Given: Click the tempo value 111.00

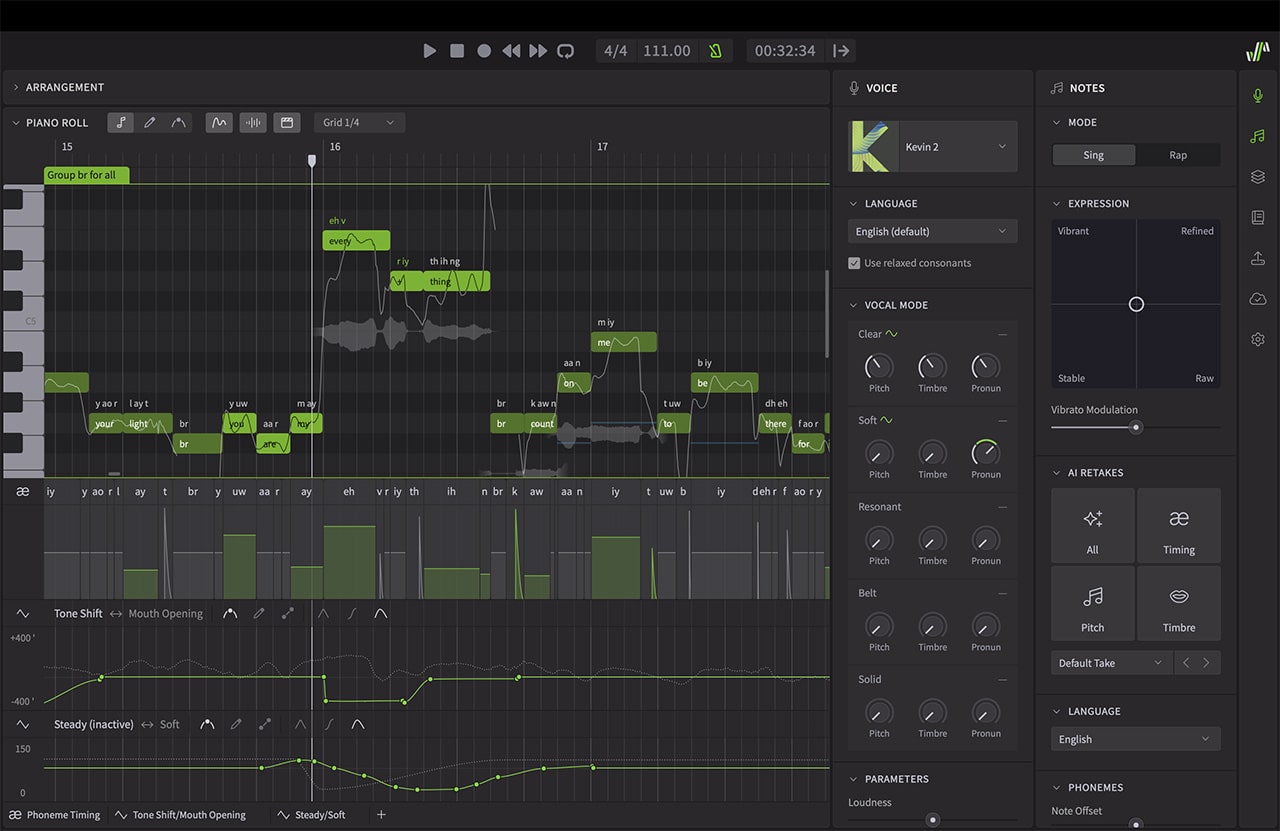Looking at the screenshot, I should tap(667, 51).
